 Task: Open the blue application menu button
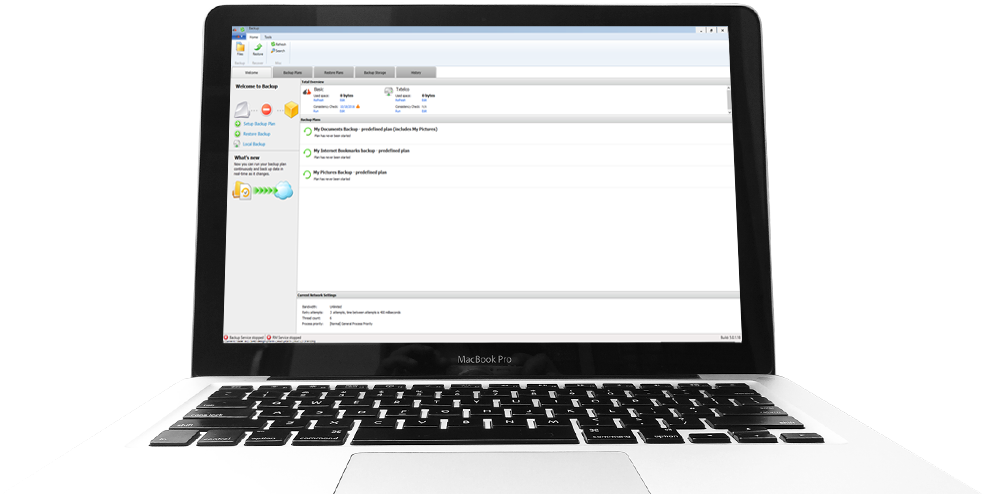pyautogui.click(x=239, y=37)
